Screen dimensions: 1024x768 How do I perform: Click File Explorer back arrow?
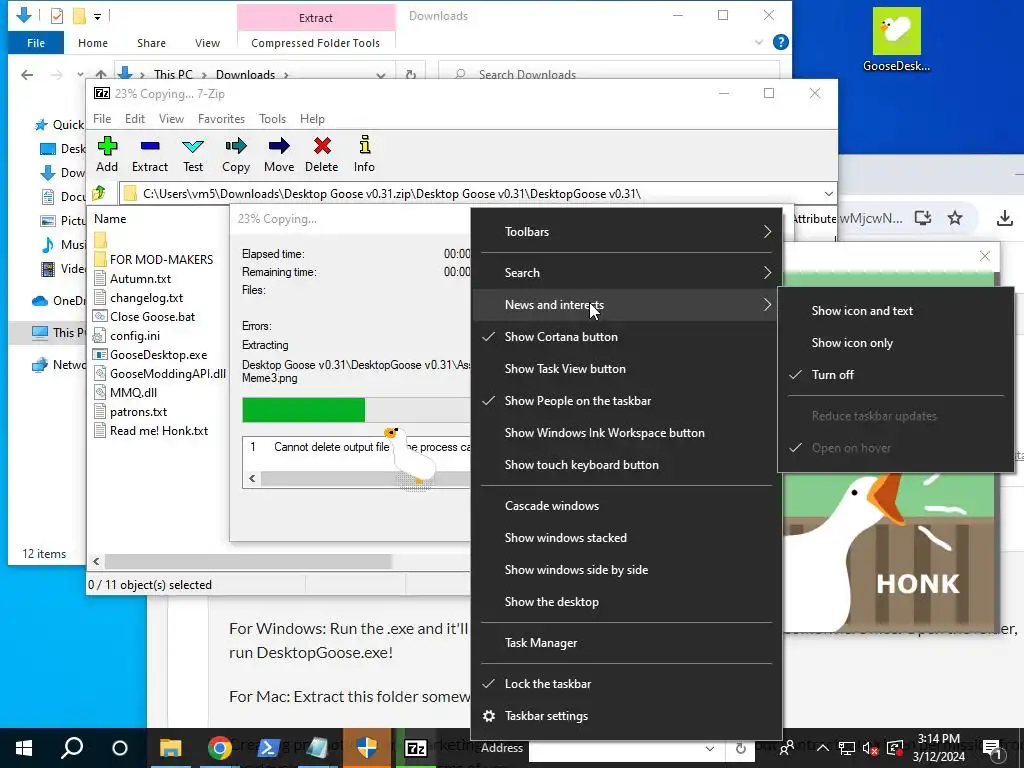[27, 74]
